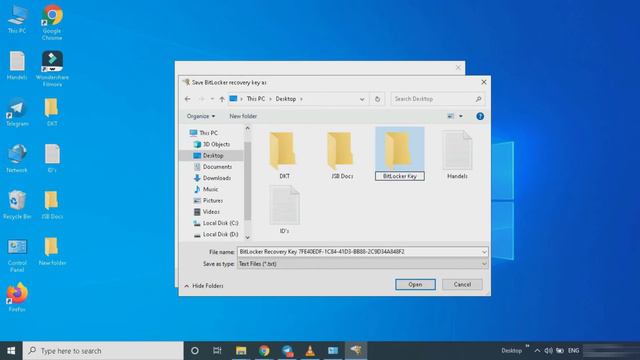Launch Google Chrome from desktop

52,22
